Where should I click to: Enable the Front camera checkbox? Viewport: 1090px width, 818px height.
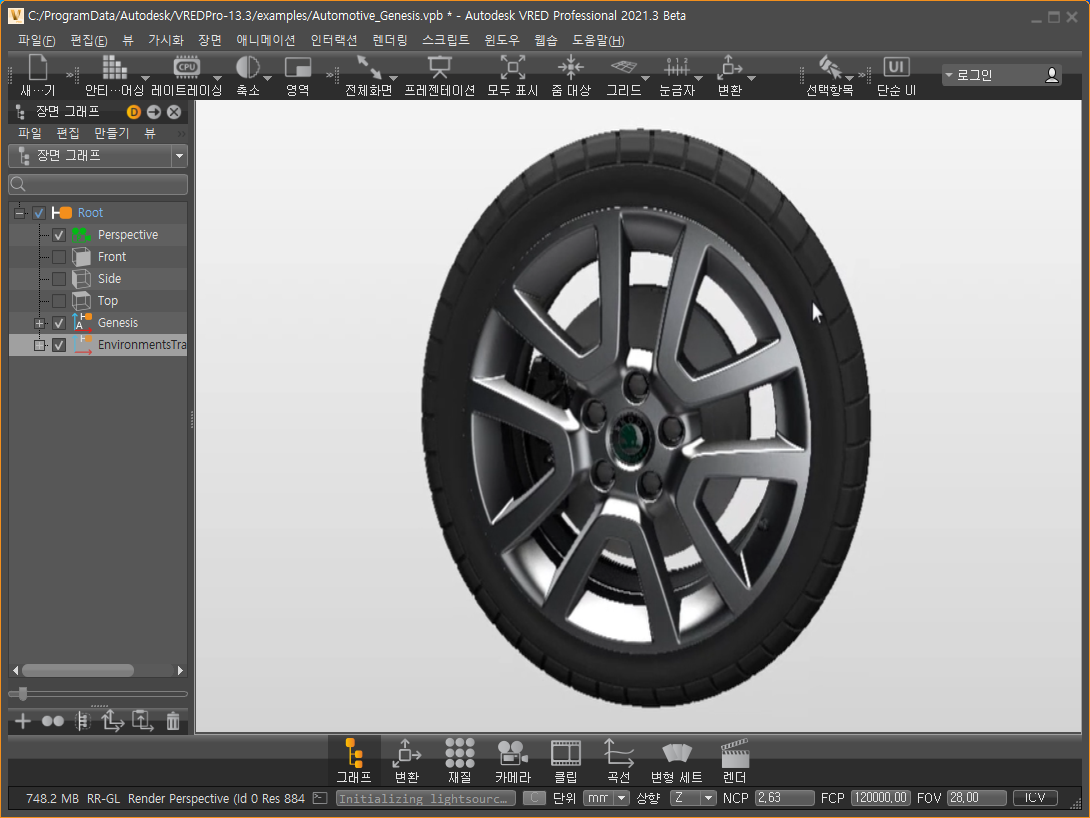pos(59,257)
